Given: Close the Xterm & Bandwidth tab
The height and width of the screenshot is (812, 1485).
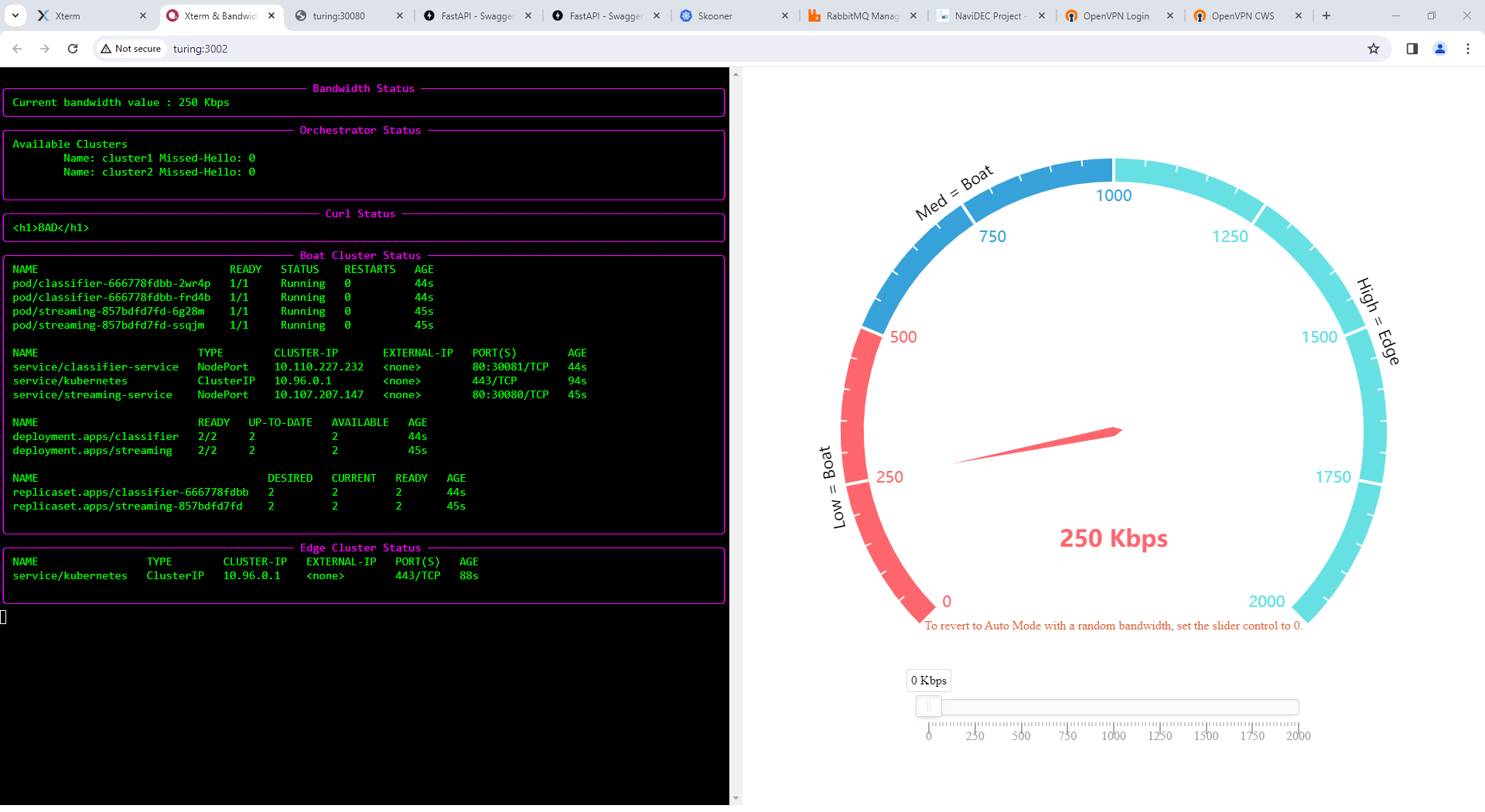Looking at the screenshot, I should (271, 15).
